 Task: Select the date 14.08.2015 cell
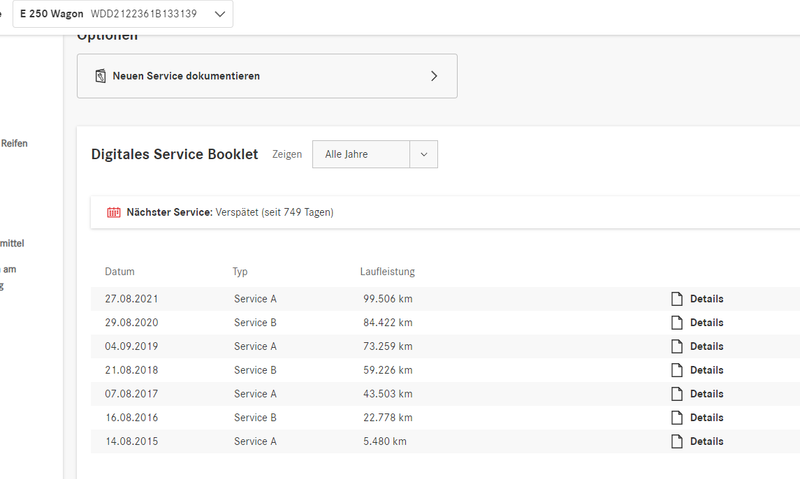tap(132, 441)
